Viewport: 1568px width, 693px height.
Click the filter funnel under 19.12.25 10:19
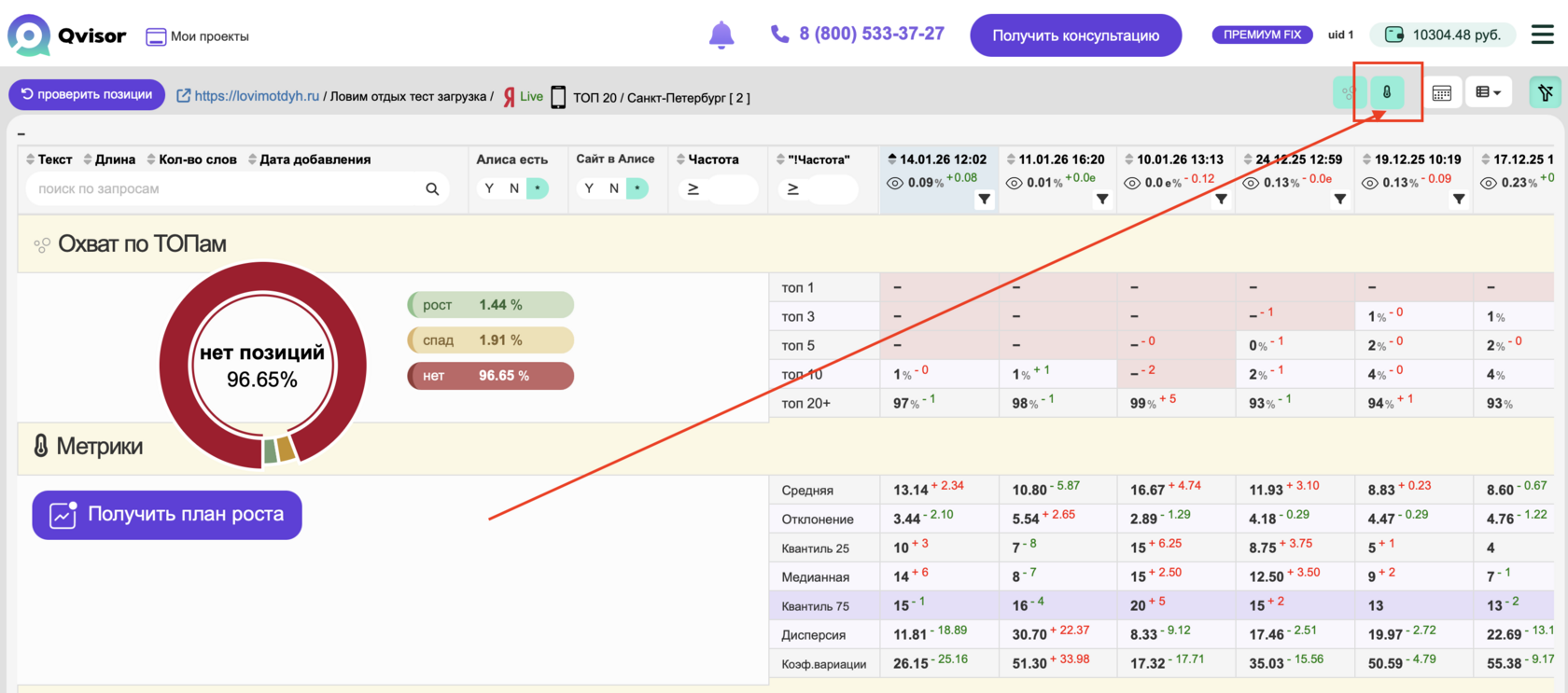click(1459, 200)
